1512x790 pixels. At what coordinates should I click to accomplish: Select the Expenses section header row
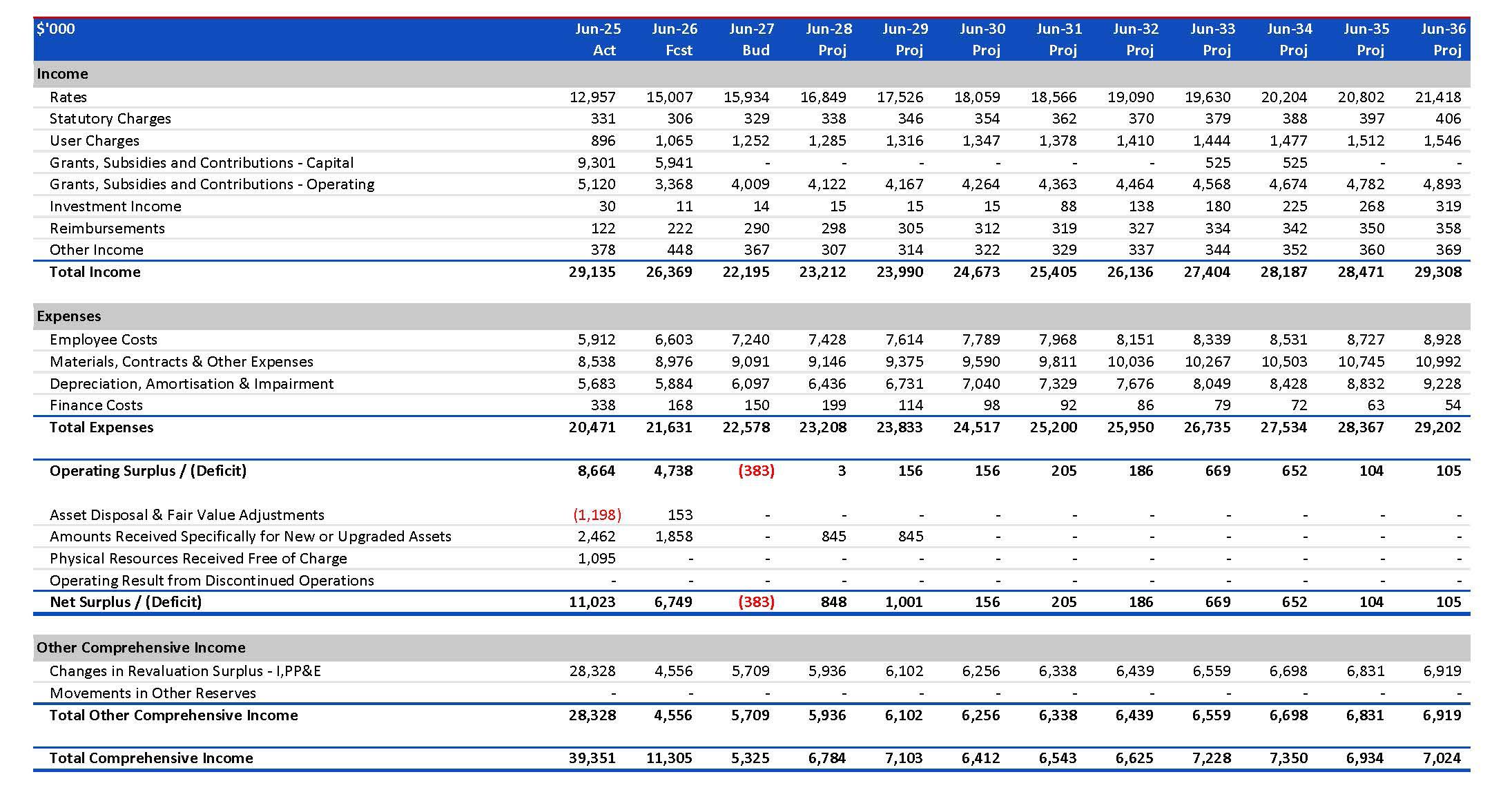click(x=751, y=316)
